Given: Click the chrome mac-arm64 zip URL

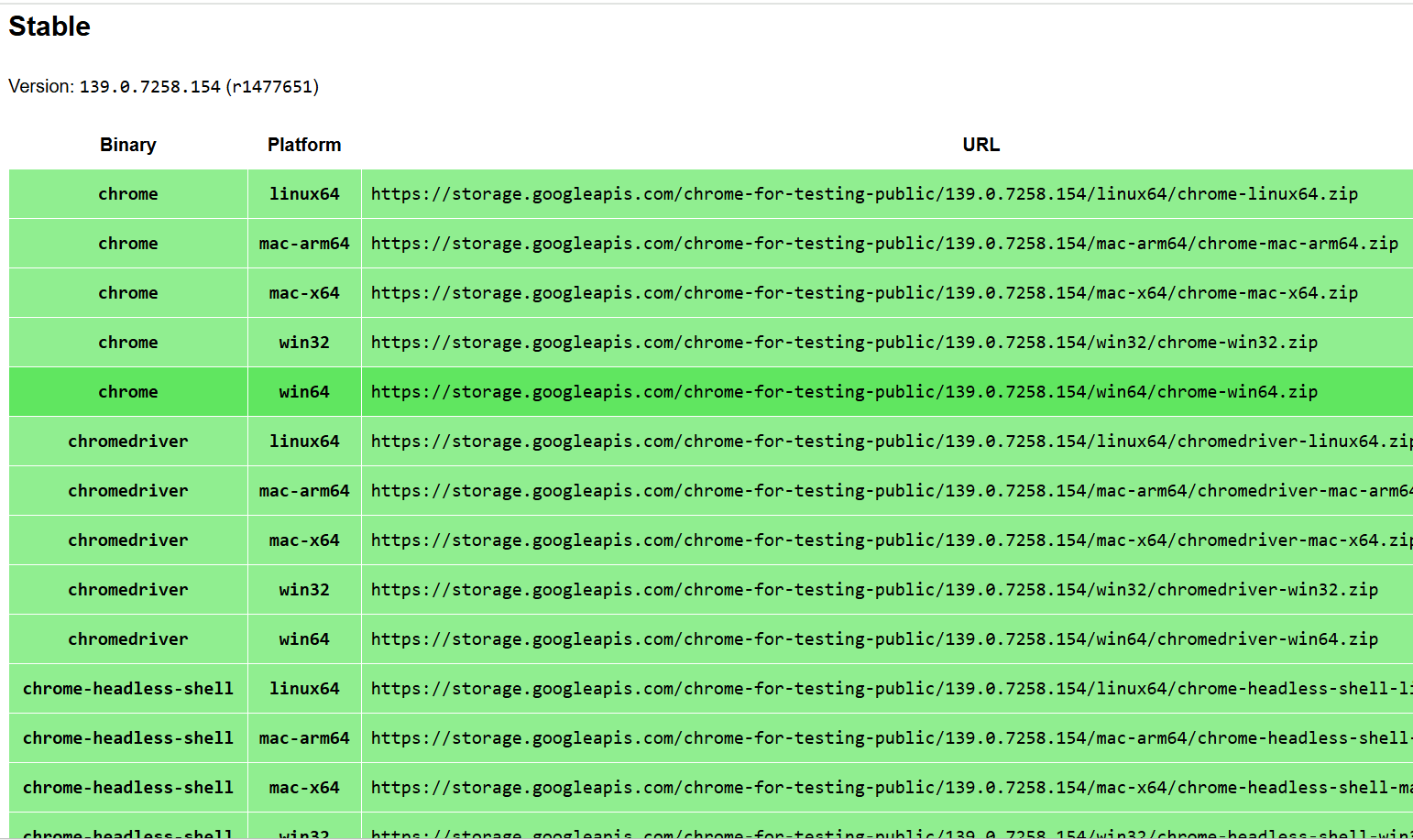Looking at the screenshot, I should pyautogui.click(x=884, y=244).
